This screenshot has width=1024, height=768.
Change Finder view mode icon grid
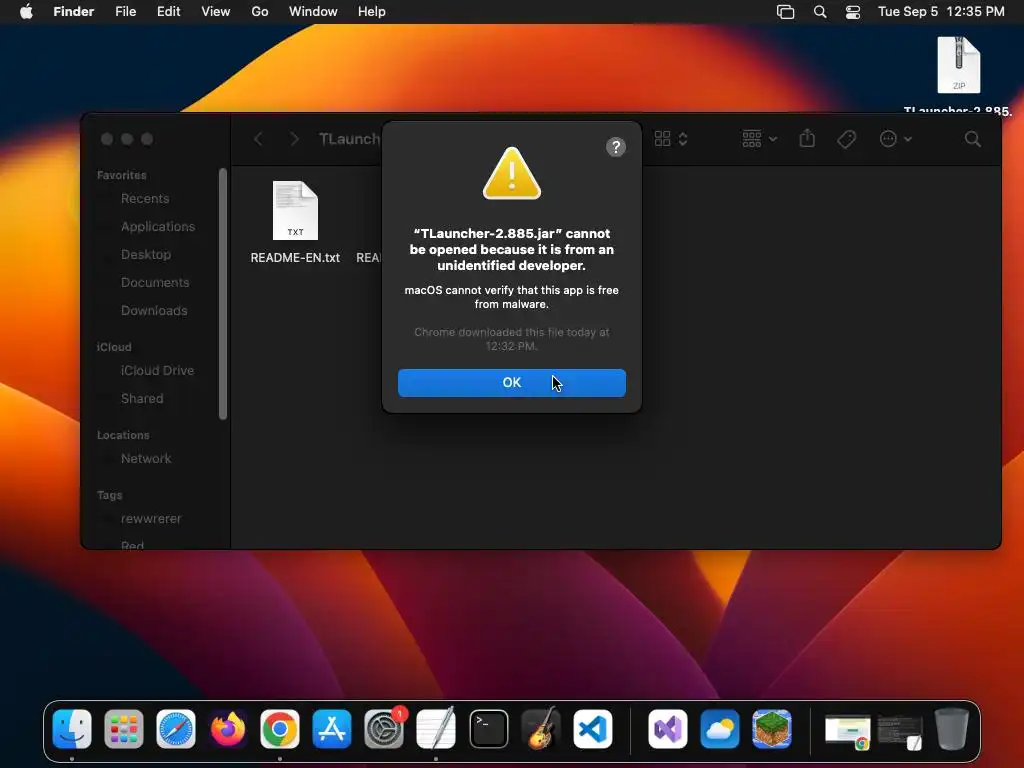pyautogui.click(x=671, y=139)
